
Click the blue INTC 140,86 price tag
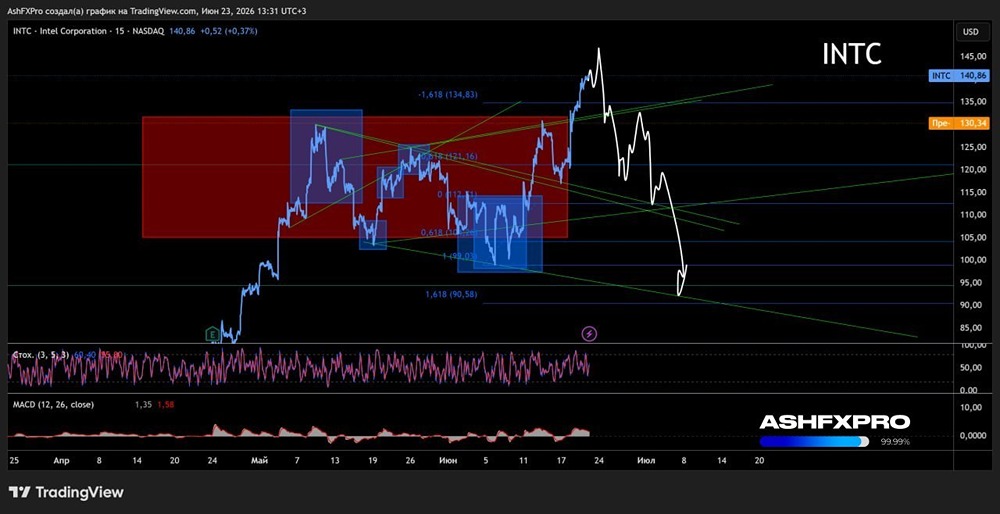pyautogui.click(x=960, y=76)
